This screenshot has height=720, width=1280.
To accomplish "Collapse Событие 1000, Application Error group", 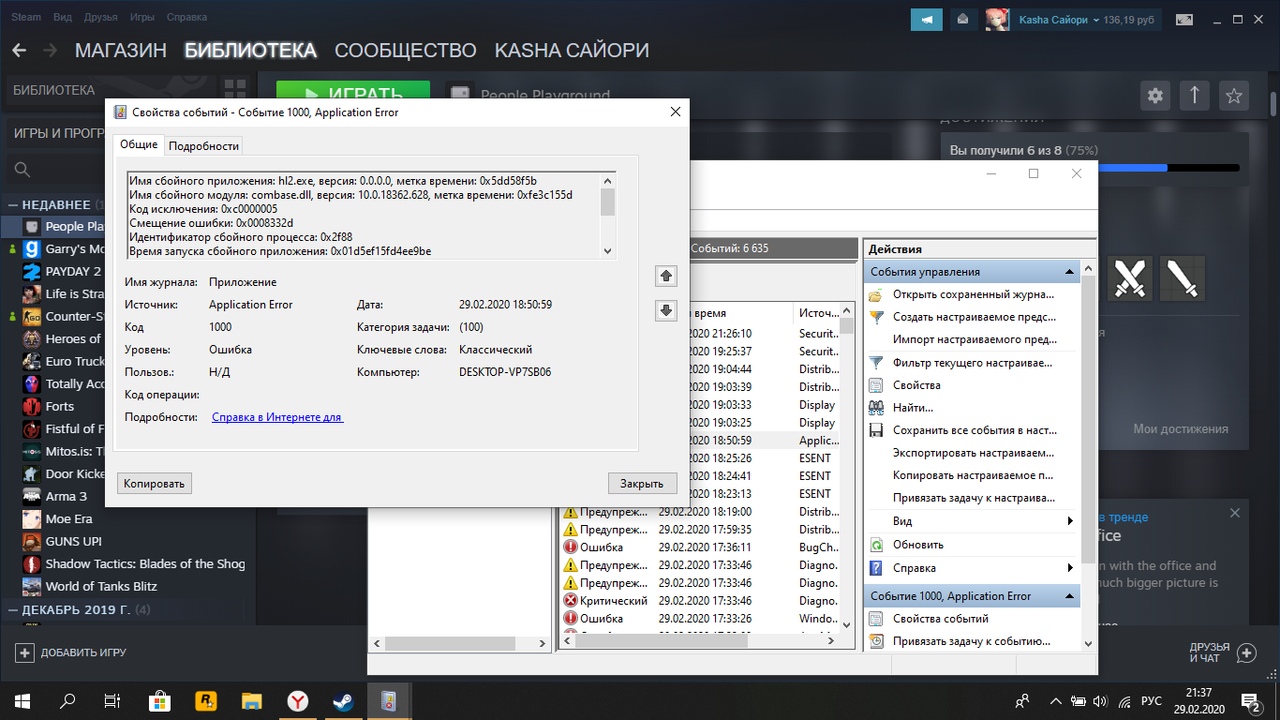I will pos(1070,596).
